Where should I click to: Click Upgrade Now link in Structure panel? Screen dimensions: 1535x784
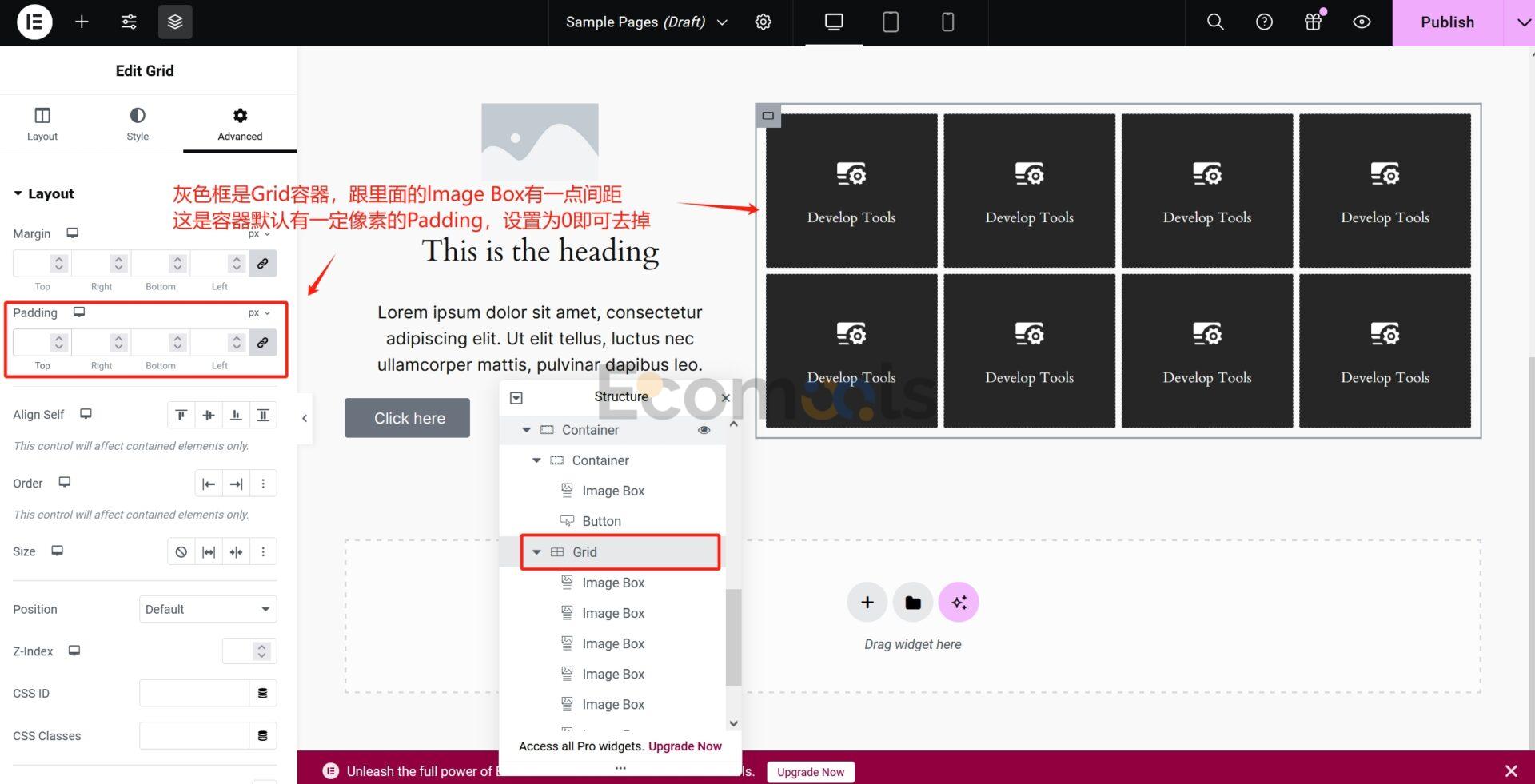(685, 746)
